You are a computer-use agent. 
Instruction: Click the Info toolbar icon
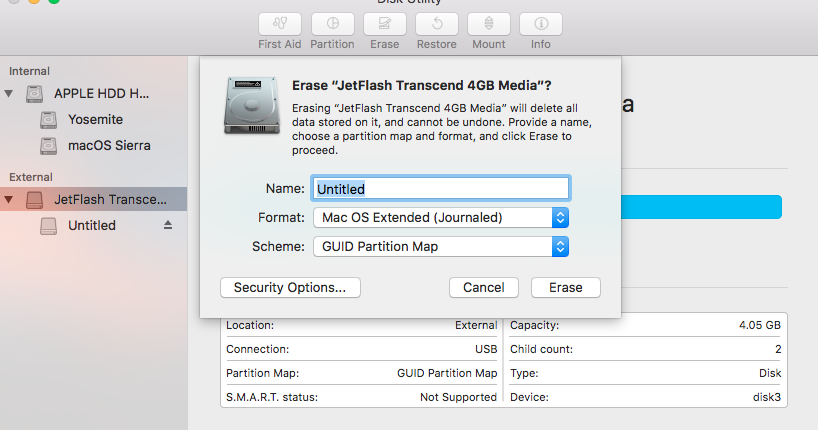[540, 24]
